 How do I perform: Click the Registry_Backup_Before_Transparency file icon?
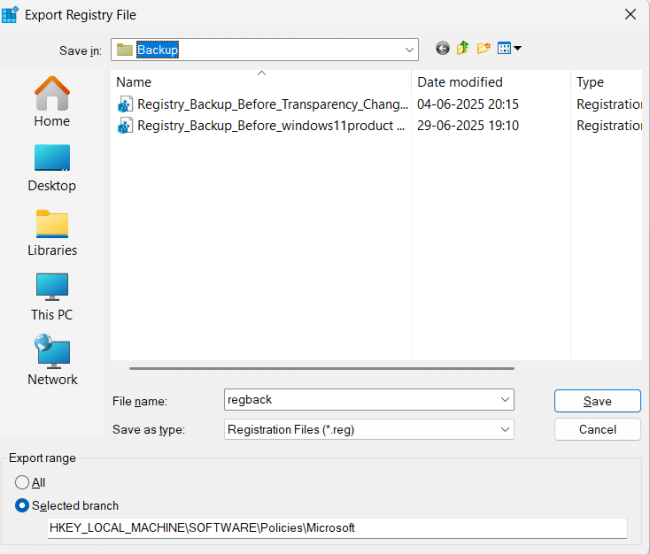(125, 104)
